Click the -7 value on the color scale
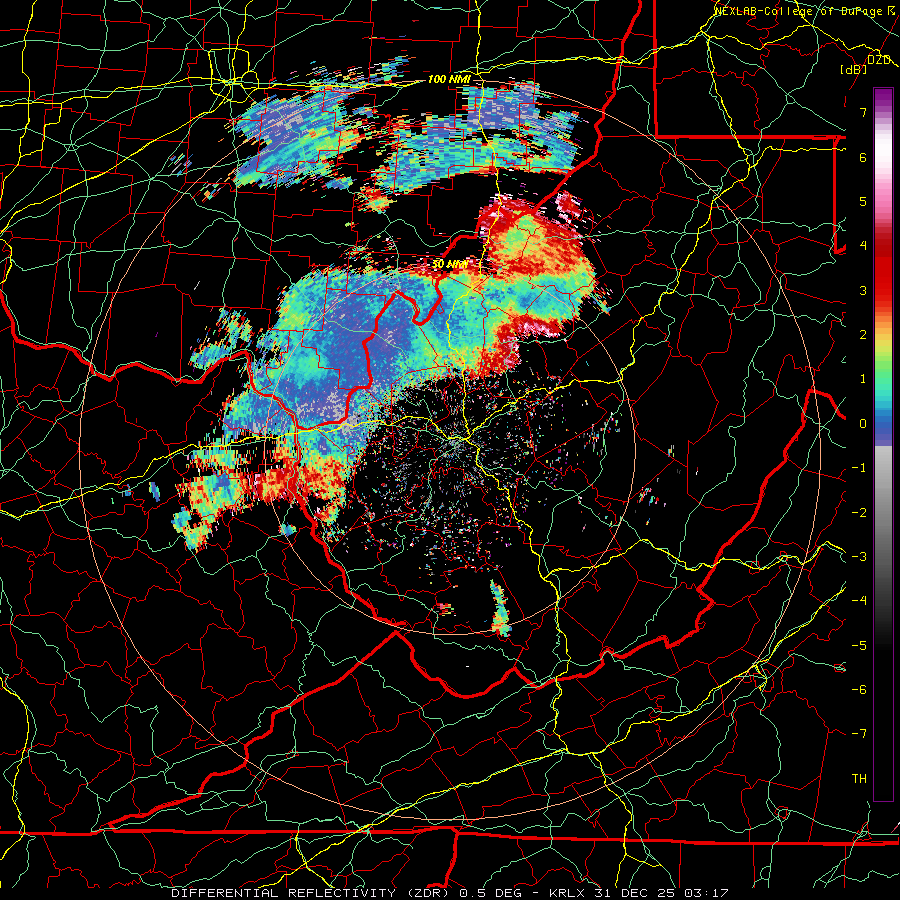900x900 pixels. pos(859,734)
